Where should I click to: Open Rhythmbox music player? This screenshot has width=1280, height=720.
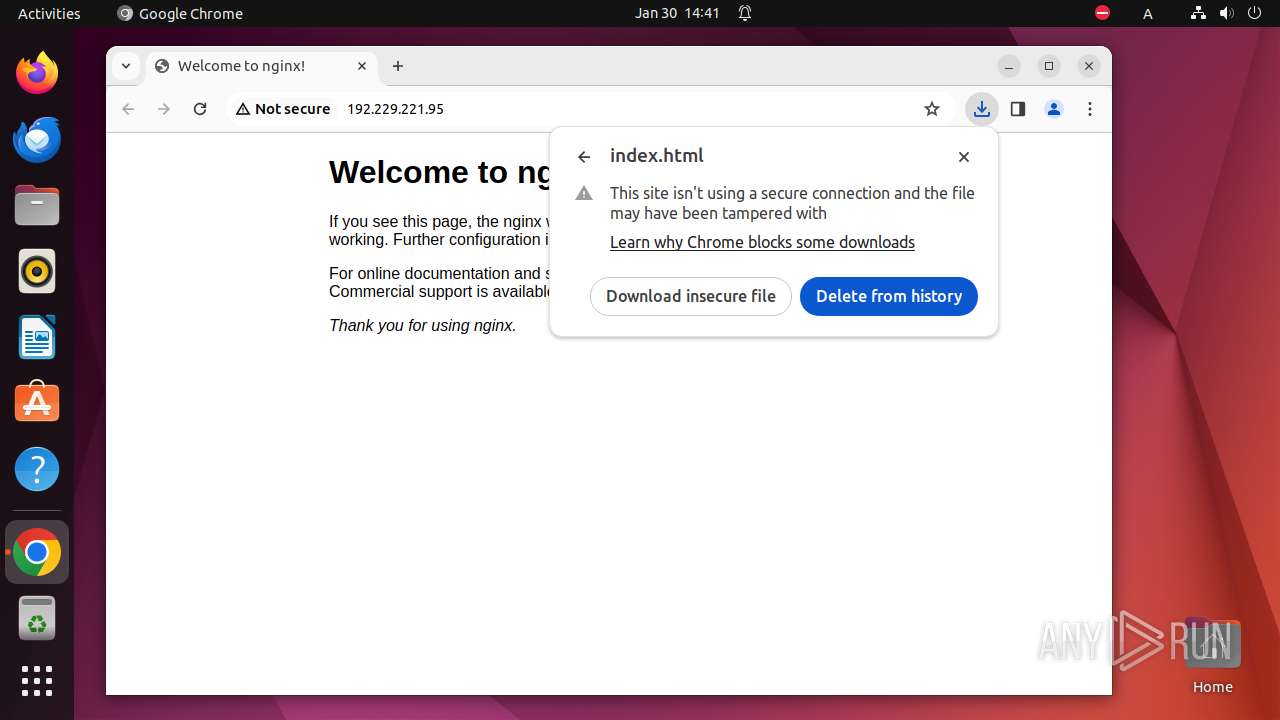tap(37, 271)
